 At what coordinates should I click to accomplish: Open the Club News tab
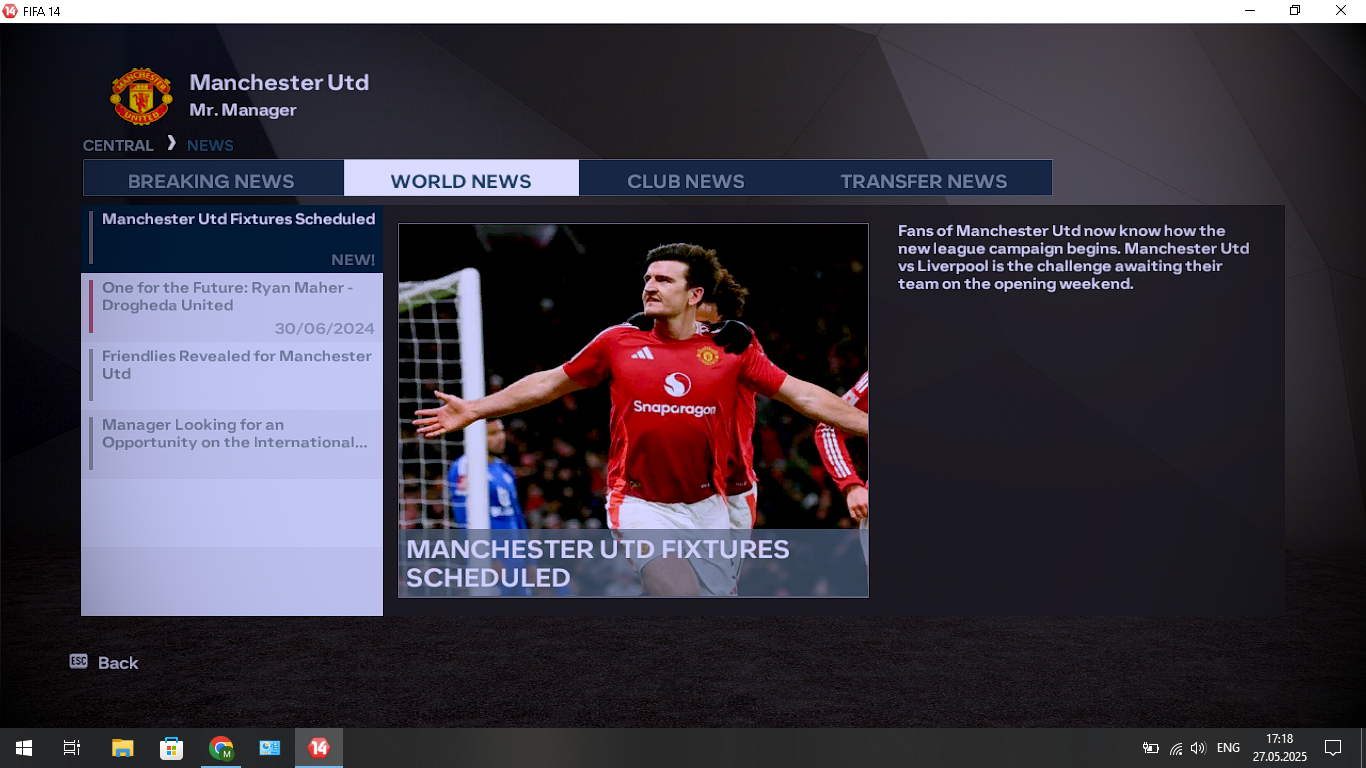[x=686, y=178]
